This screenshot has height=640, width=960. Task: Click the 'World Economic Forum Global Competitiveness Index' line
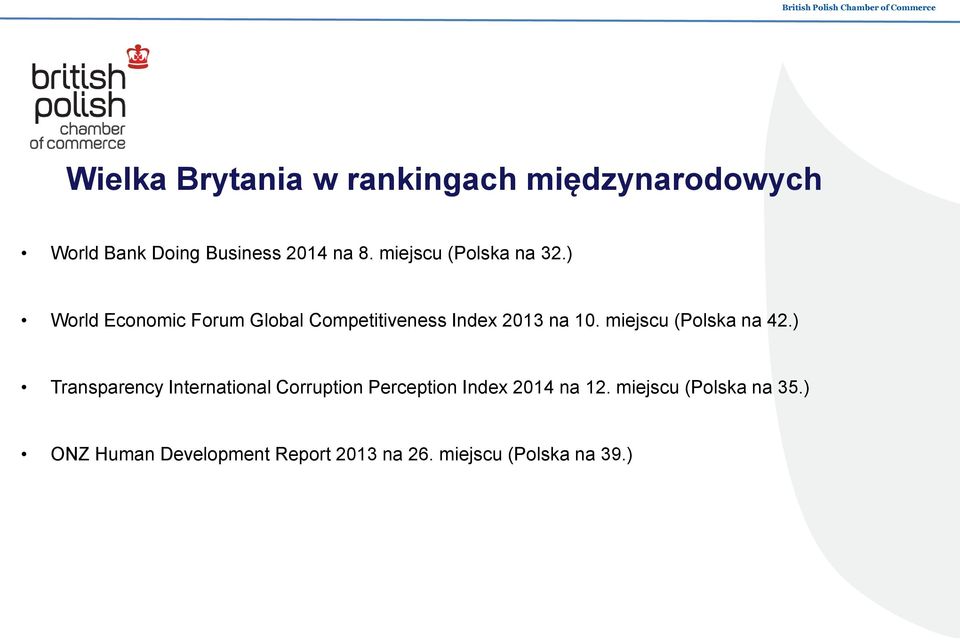pyautogui.click(x=425, y=320)
